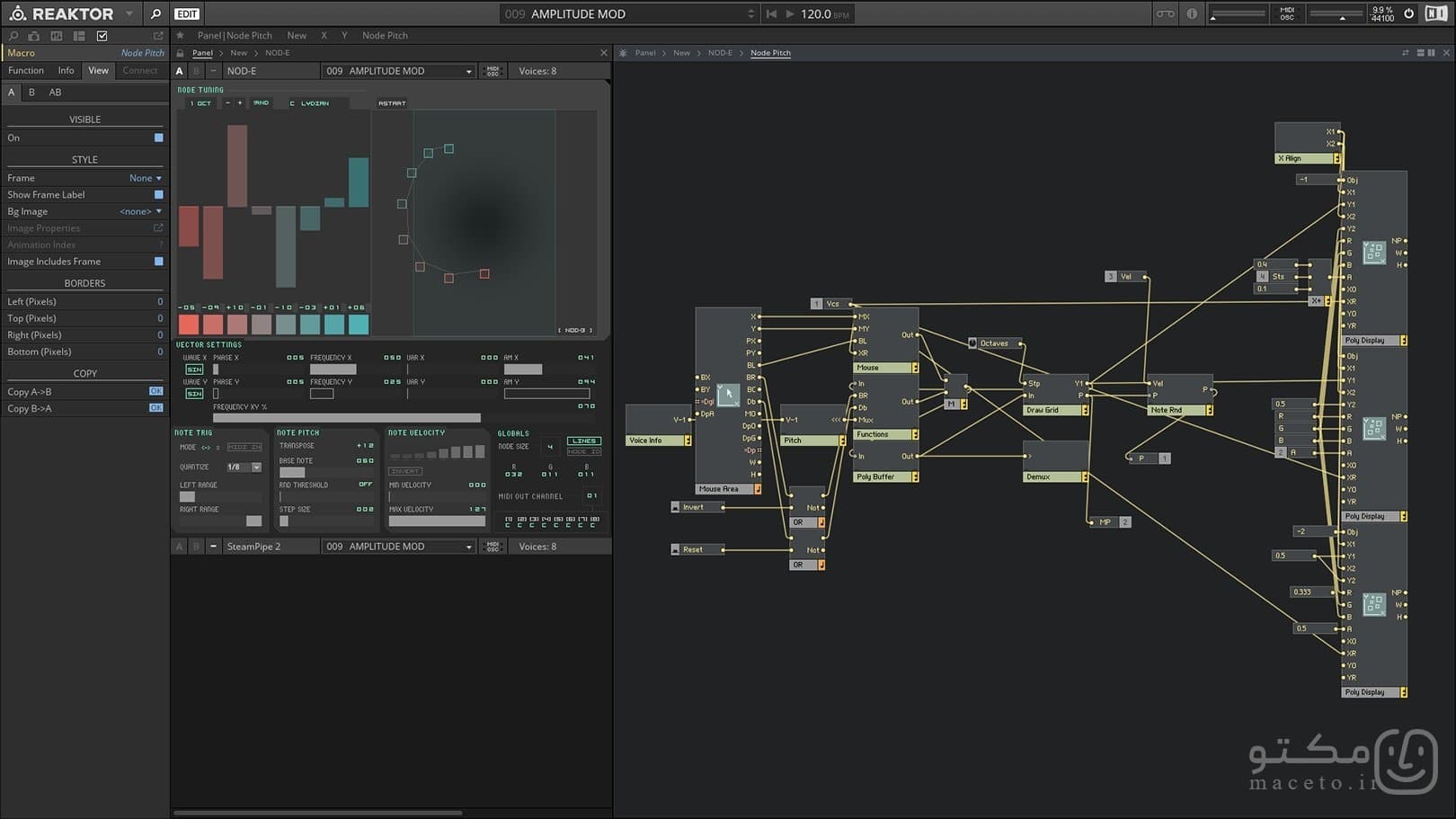Open the SteamPipe 2 preset dropdown
This screenshot has width=1456, height=819.
coord(399,547)
